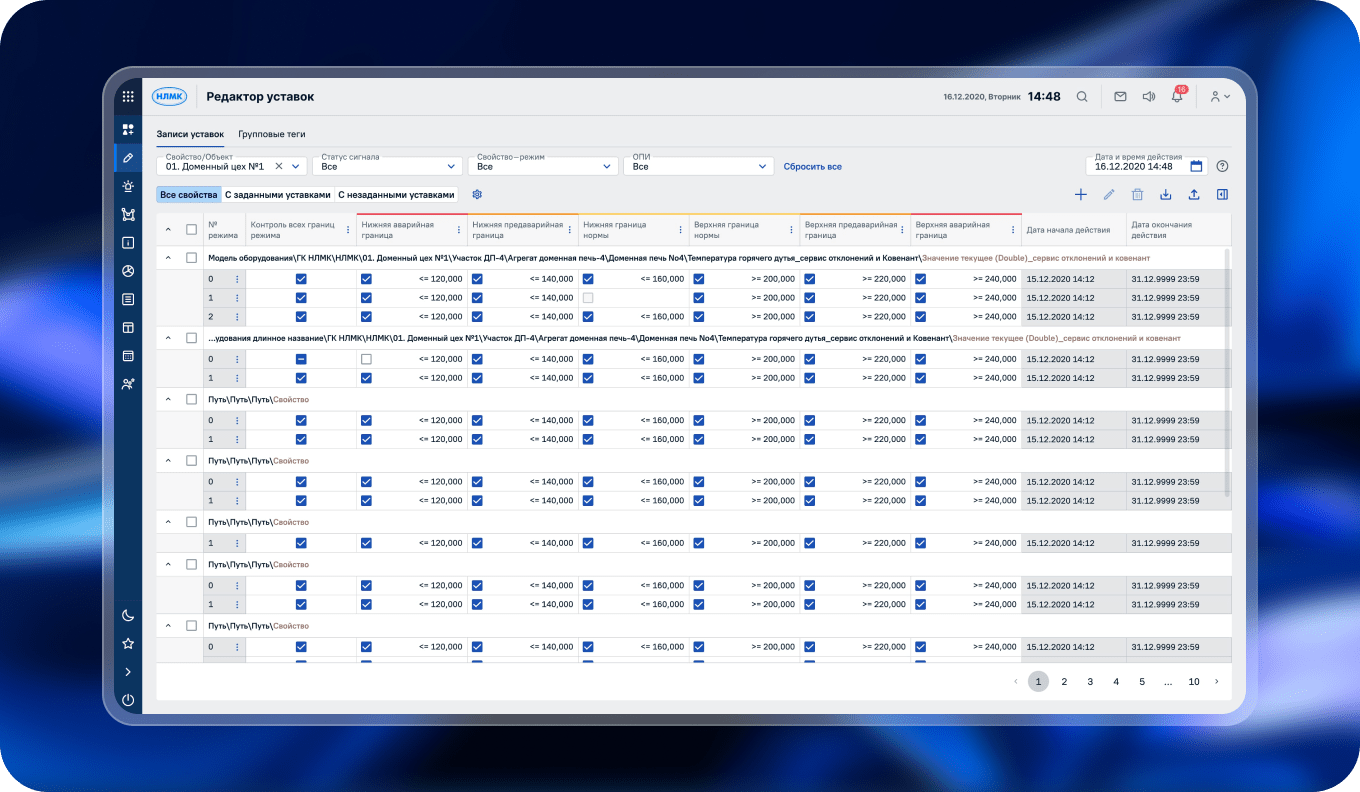
Task: Select the 'С незаданными уставками' filter
Action: click(x=396, y=195)
